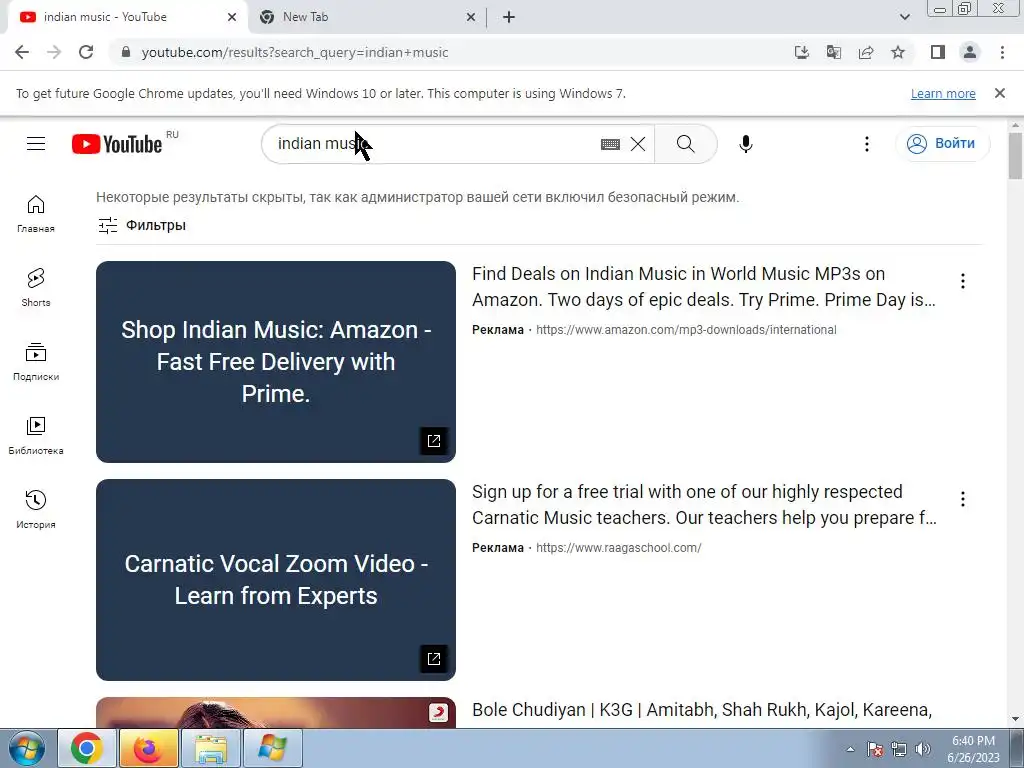The width and height of the screenshot is (1024, 768).
Task: Go back with the browser back arrow
Action: click(x=22, y=52)
